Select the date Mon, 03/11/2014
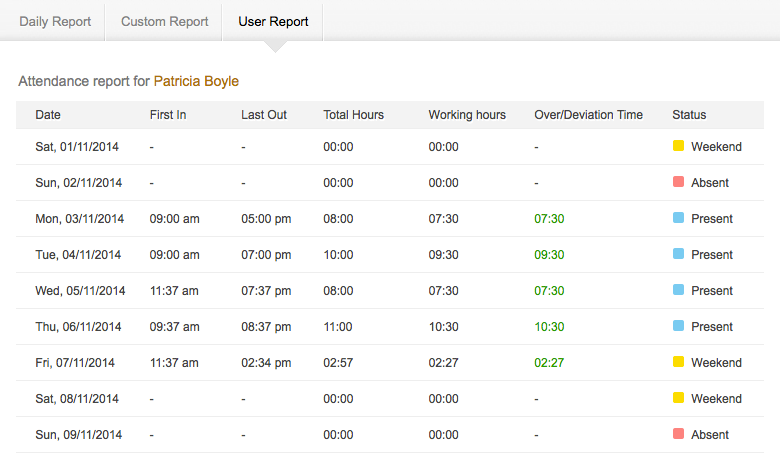 [x=79, y=219]
